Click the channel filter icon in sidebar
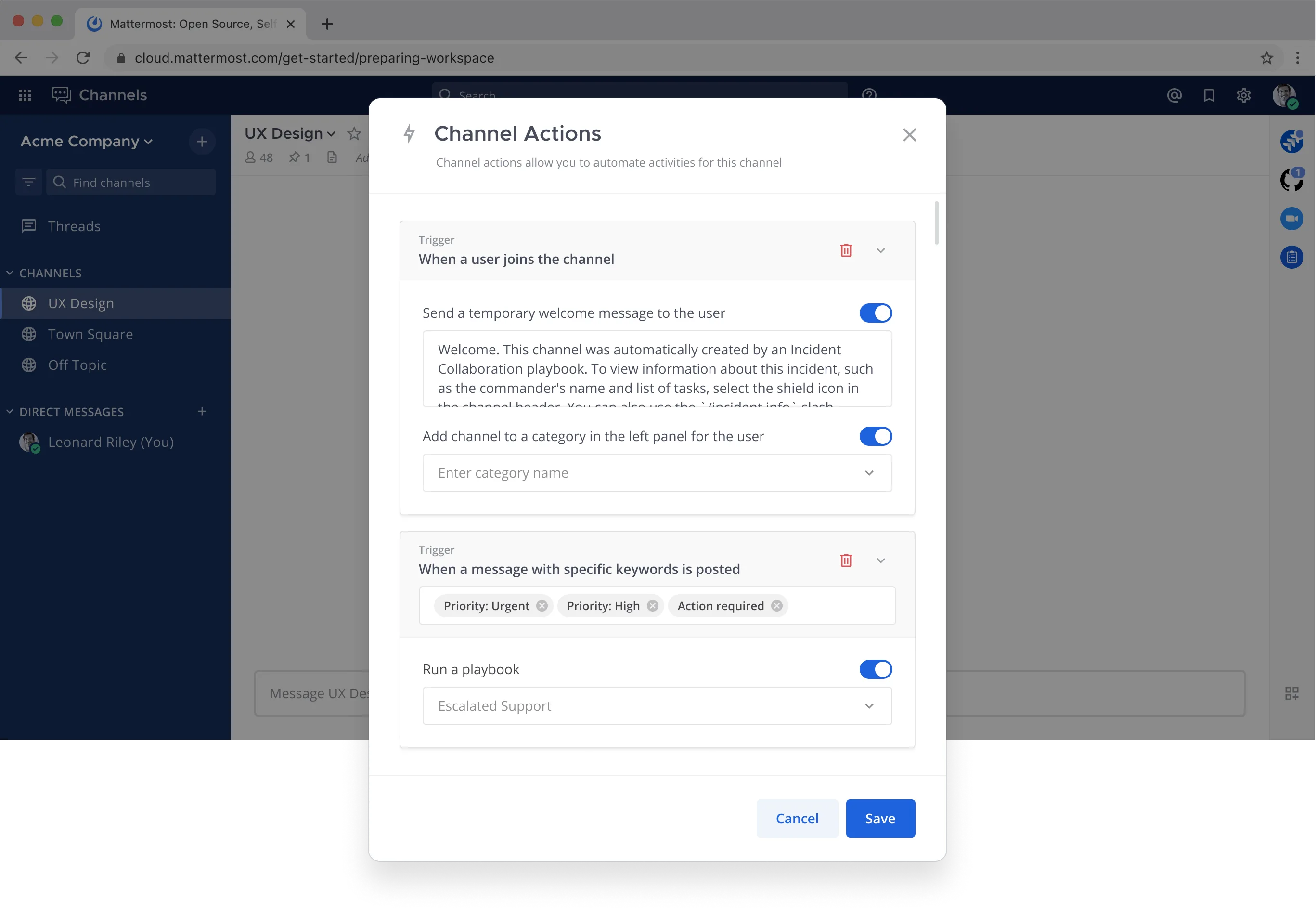1316x912 pixels. 28,182
